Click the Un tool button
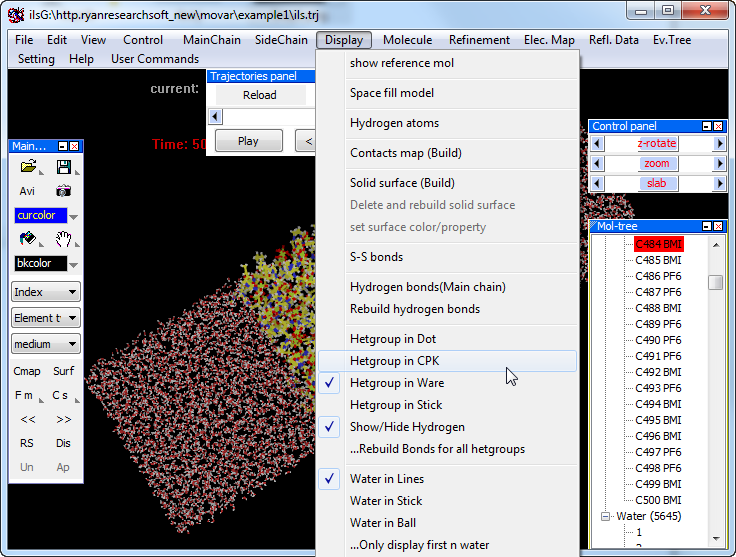Image resolution: width=736 pixels, height=557 pixels. pyautogui.click(x=27, y=467)
